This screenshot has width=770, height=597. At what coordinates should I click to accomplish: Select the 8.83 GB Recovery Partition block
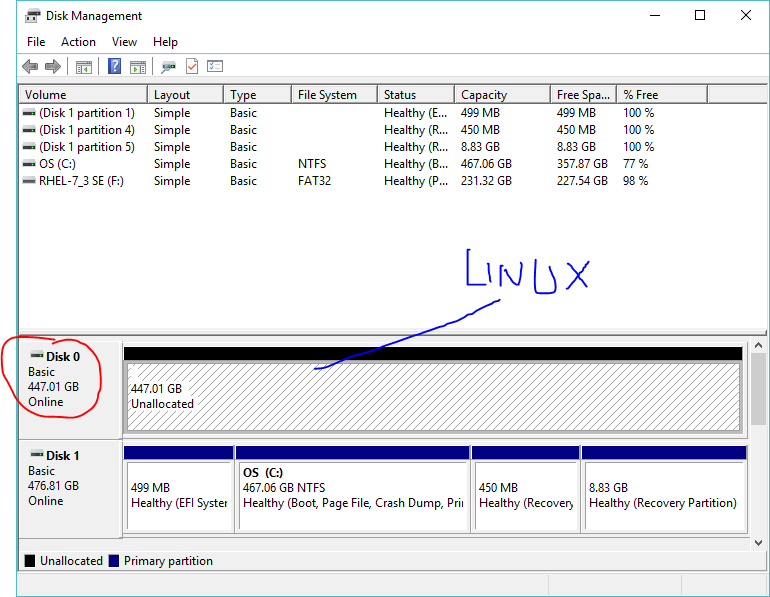[x=663, y=495]
